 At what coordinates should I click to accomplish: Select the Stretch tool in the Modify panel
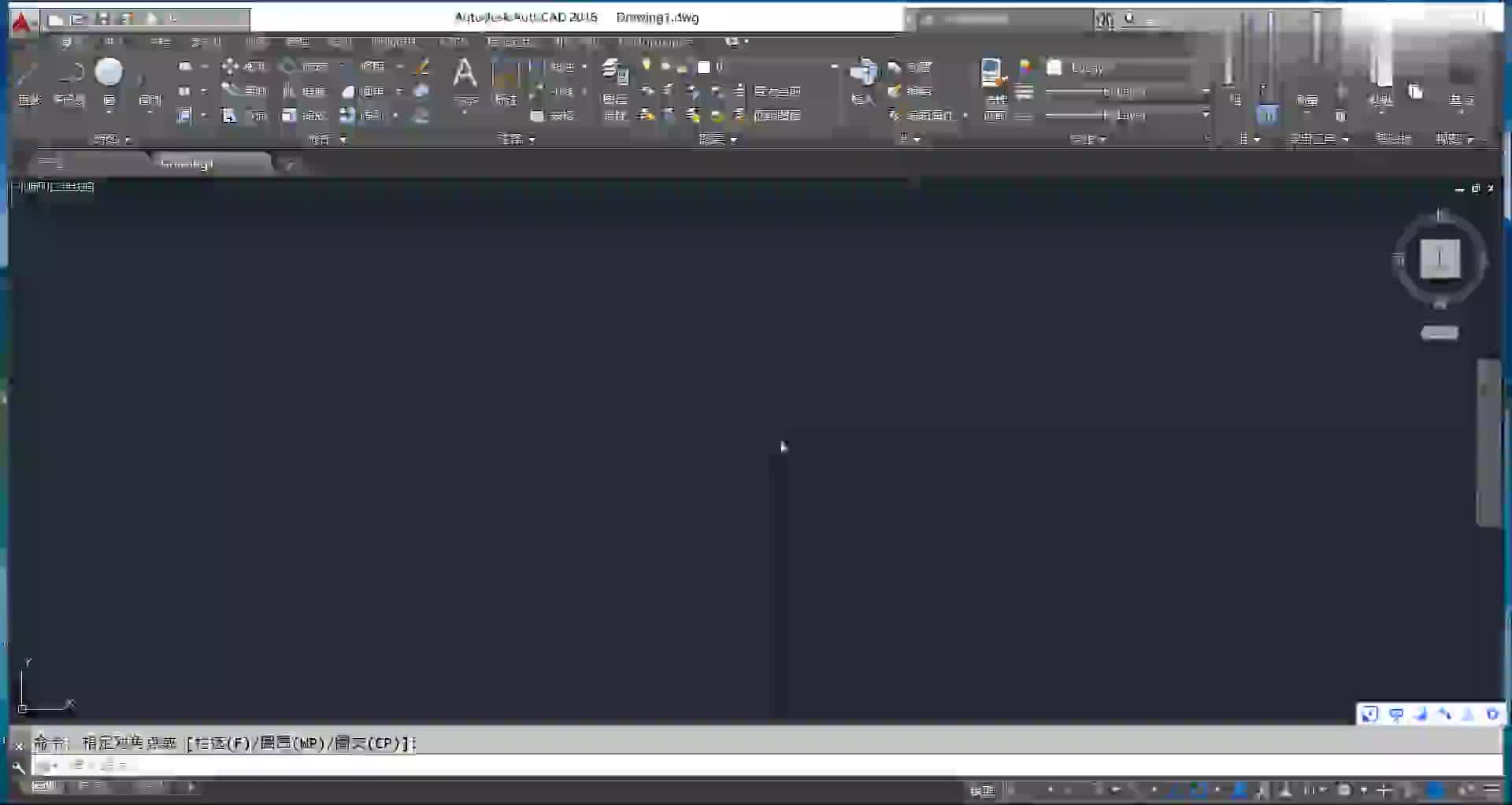[243, 115]
